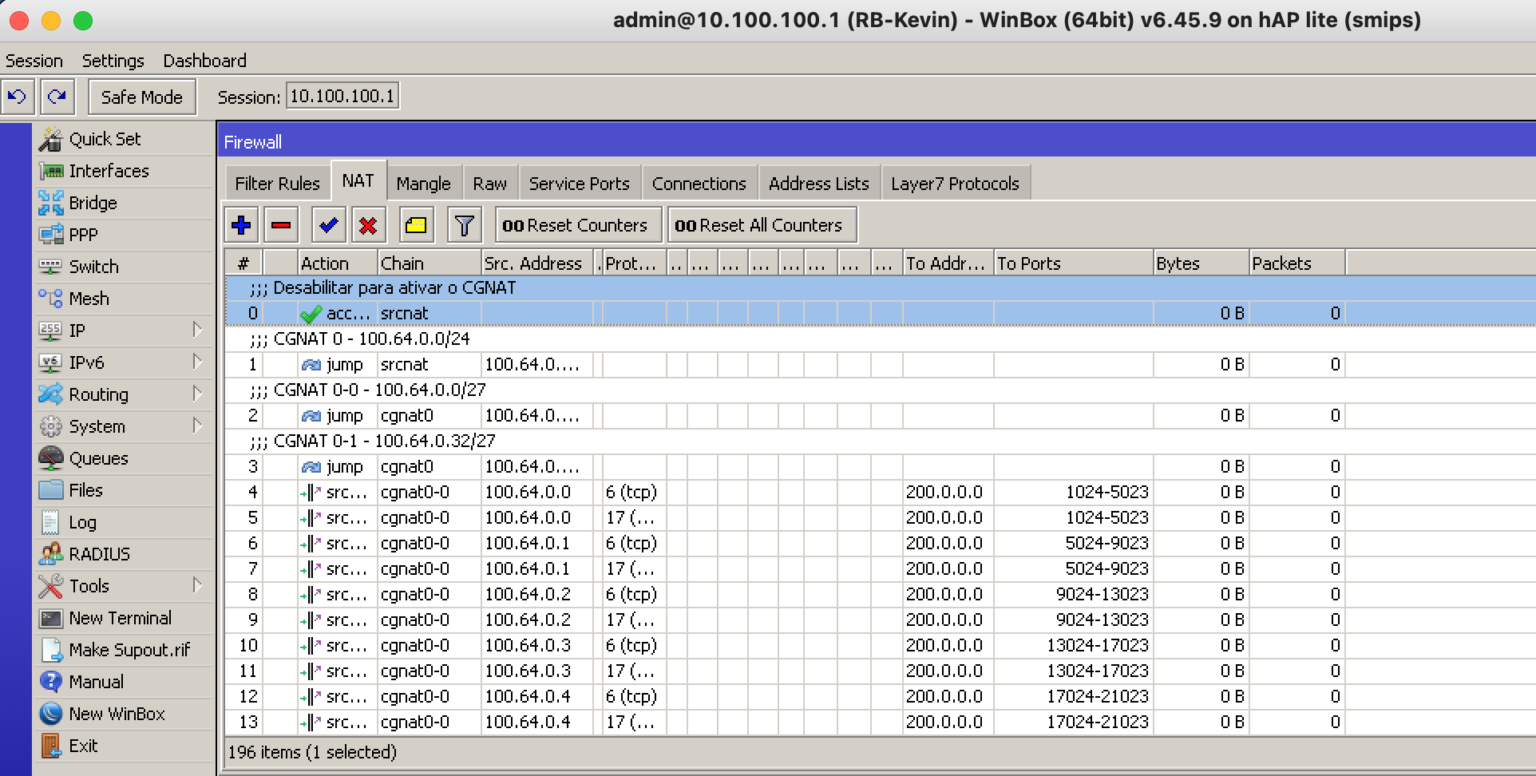Screen dimensions: 1536x776
Task: Open the comment editor for selected rule
Action: click(416, 224)
